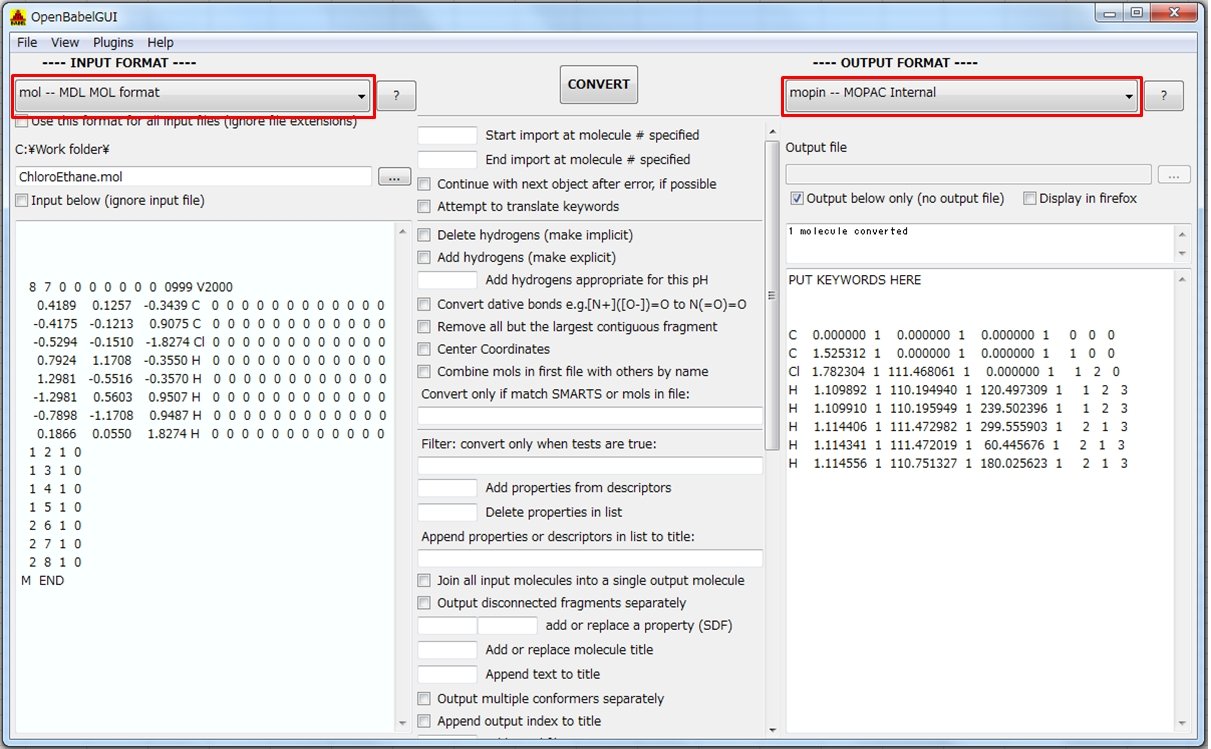Open the Help menu
This screenshot has height=749, width=1211.
(160, 42)
